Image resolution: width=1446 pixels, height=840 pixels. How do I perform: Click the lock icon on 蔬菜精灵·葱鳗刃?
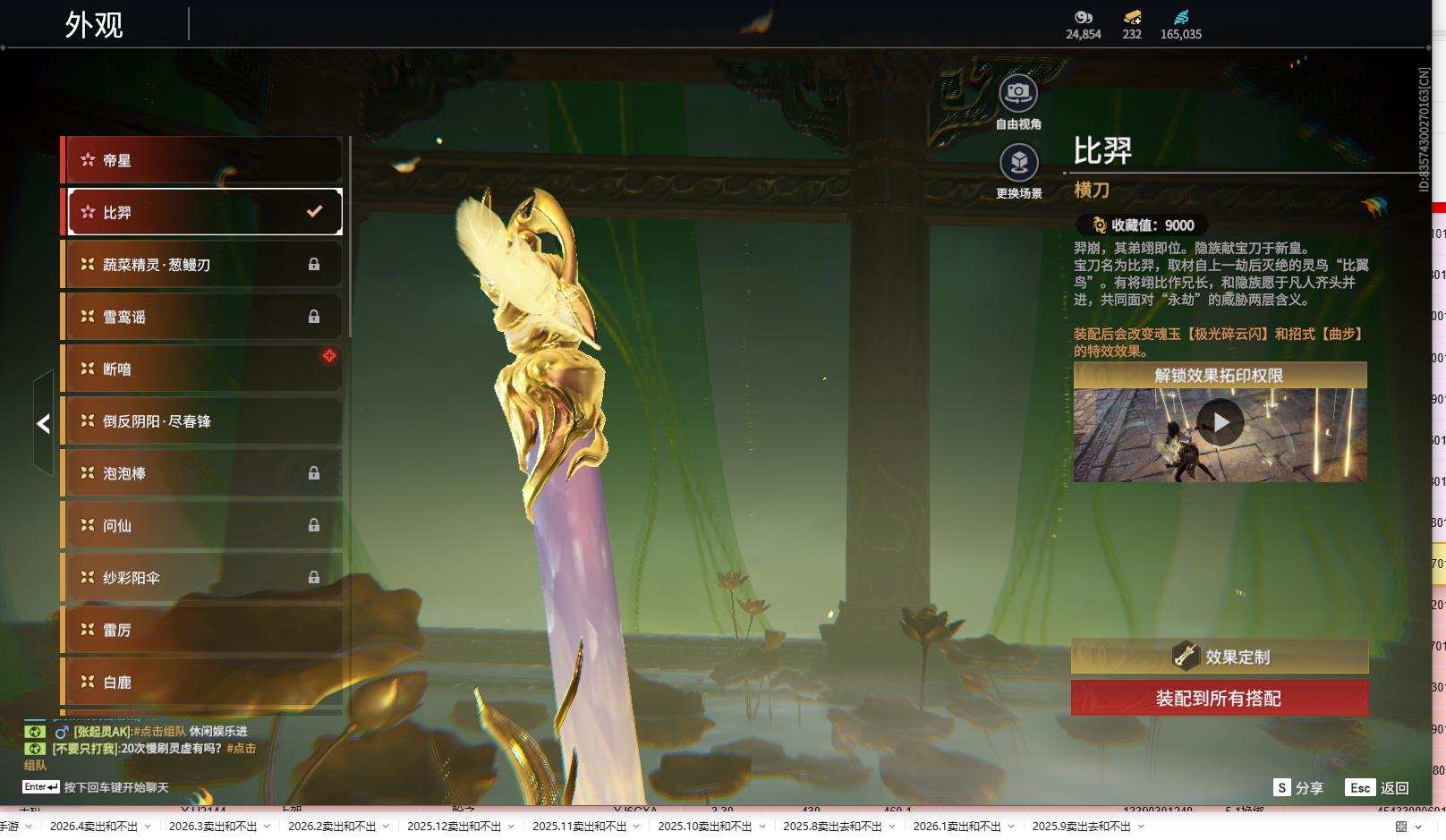(x=314, y=264)
